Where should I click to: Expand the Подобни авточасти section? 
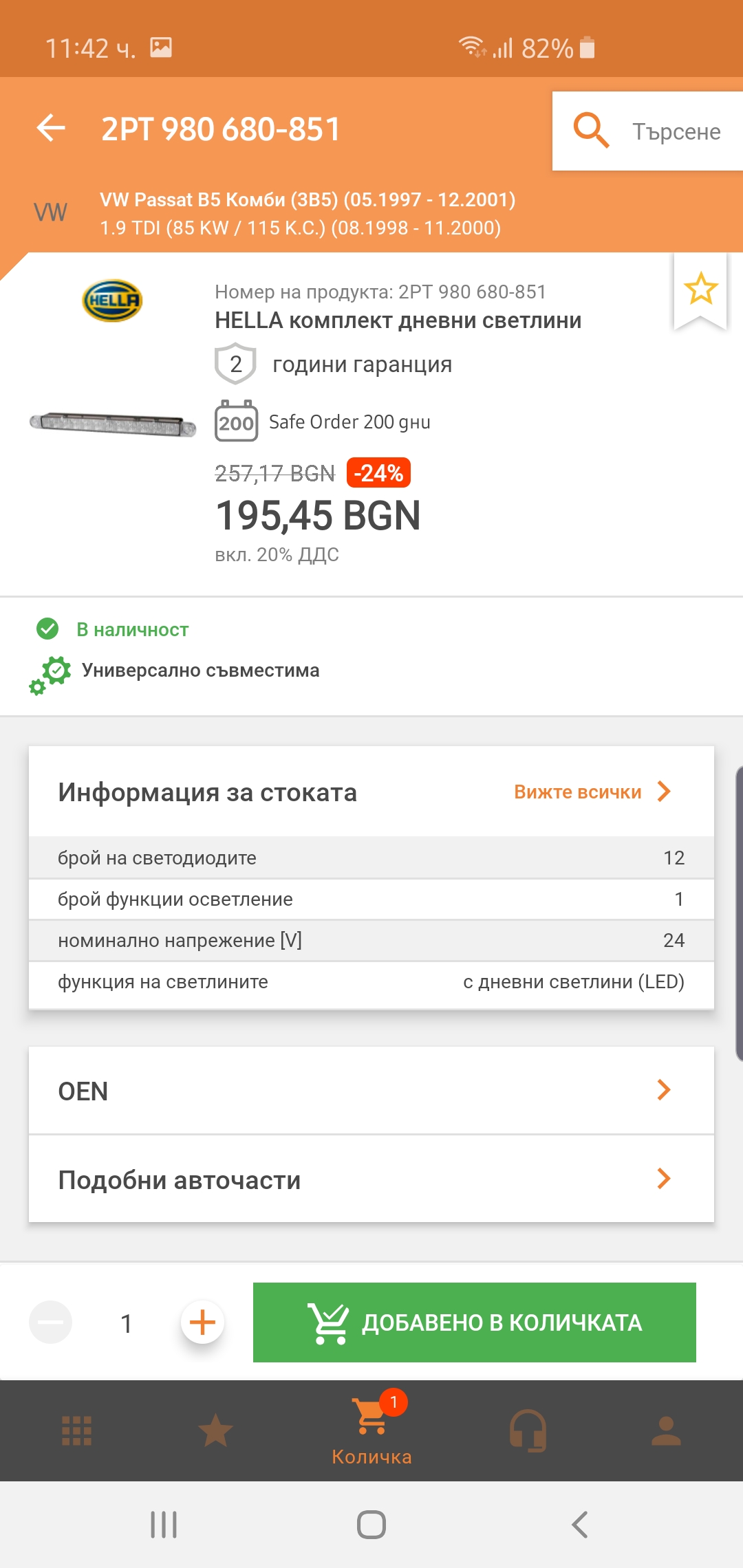[x=371, y=1179]
